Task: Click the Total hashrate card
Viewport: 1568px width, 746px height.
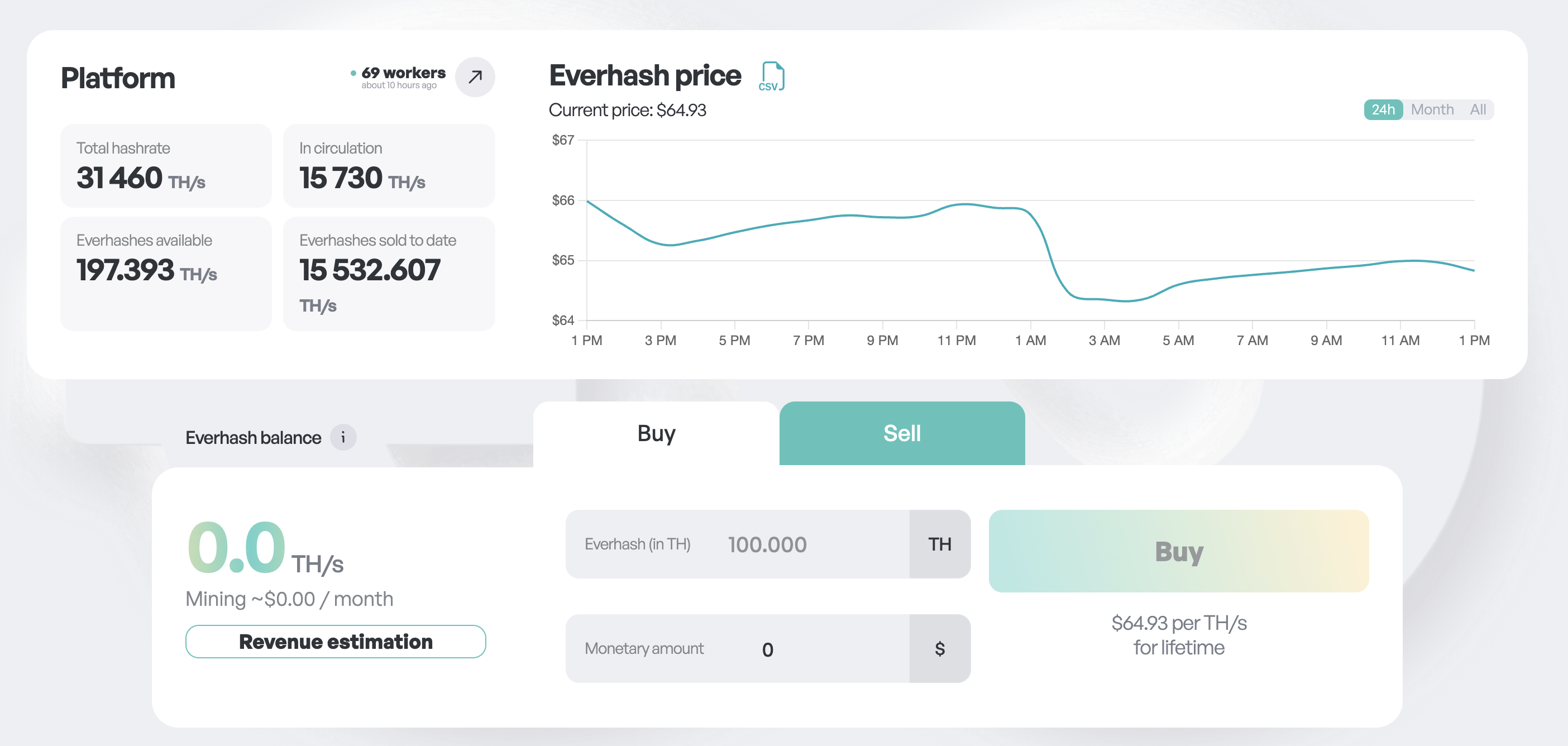Action: (x=165, y=165)
